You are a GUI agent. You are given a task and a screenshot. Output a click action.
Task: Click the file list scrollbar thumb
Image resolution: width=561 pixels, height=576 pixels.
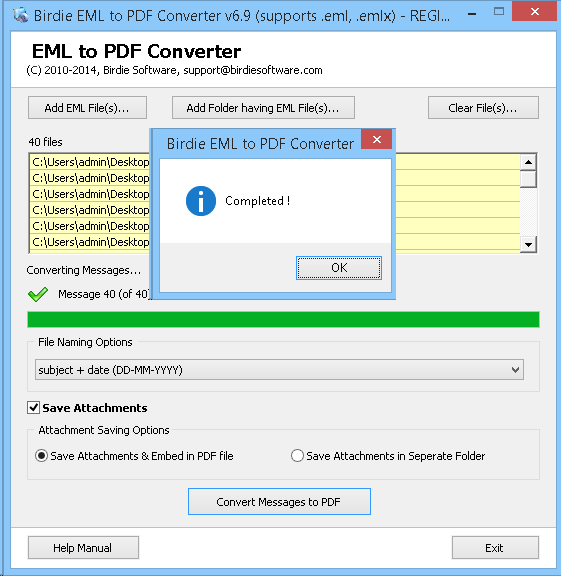528,179
